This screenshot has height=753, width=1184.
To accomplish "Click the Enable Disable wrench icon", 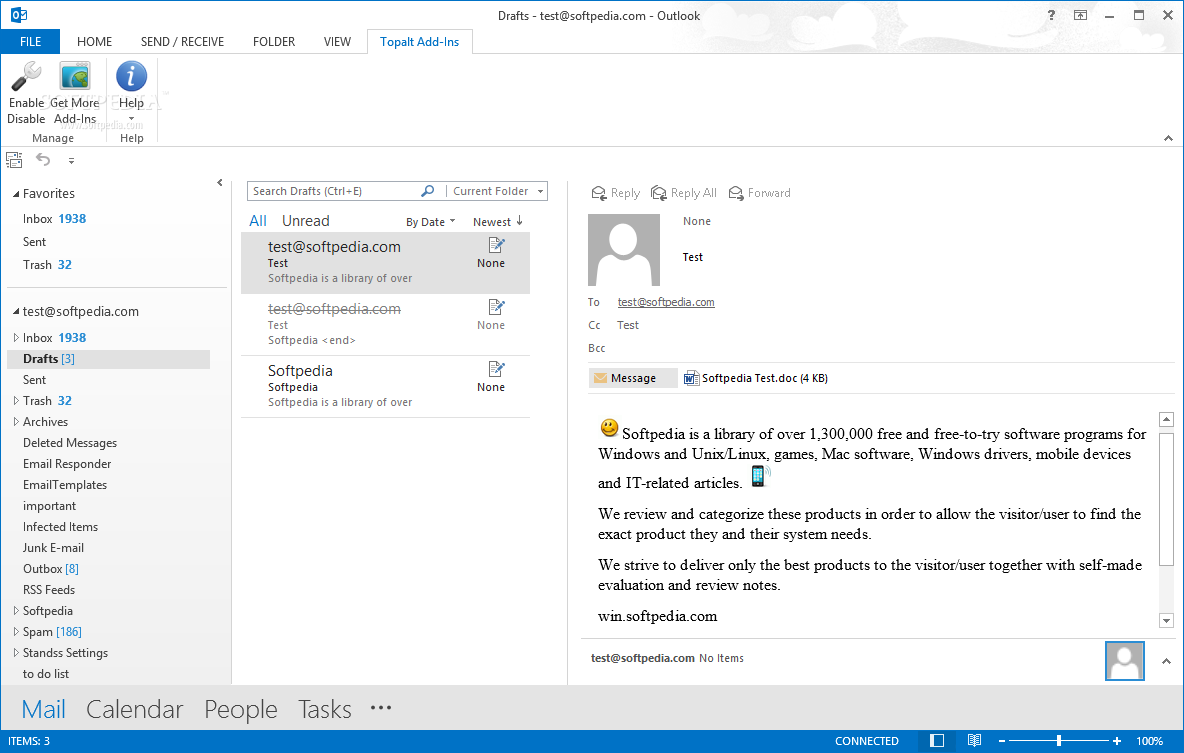I will tap(26, 76).
